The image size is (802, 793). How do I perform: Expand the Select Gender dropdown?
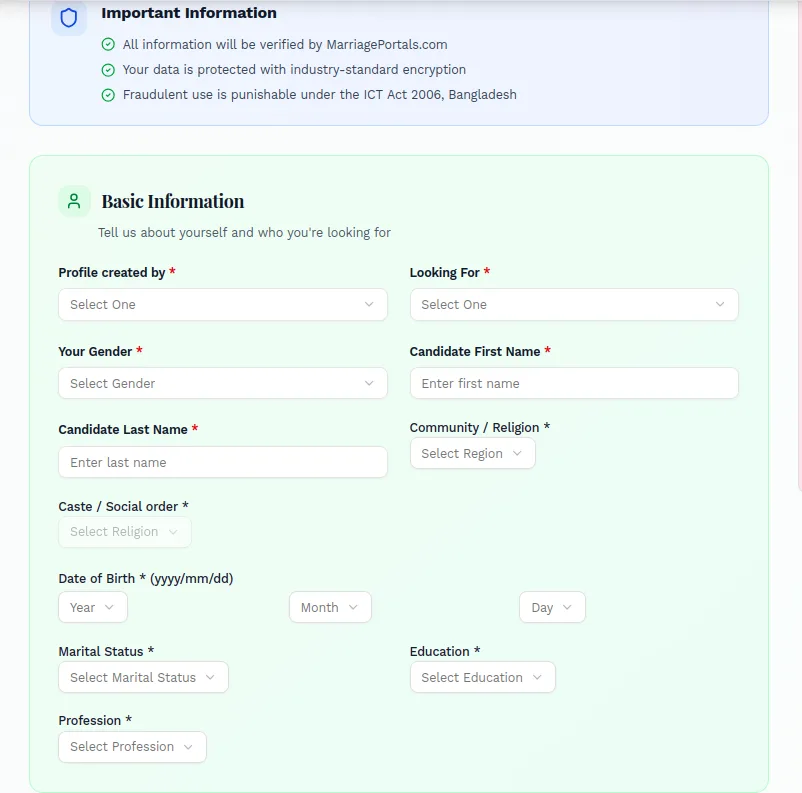point(223,383)
